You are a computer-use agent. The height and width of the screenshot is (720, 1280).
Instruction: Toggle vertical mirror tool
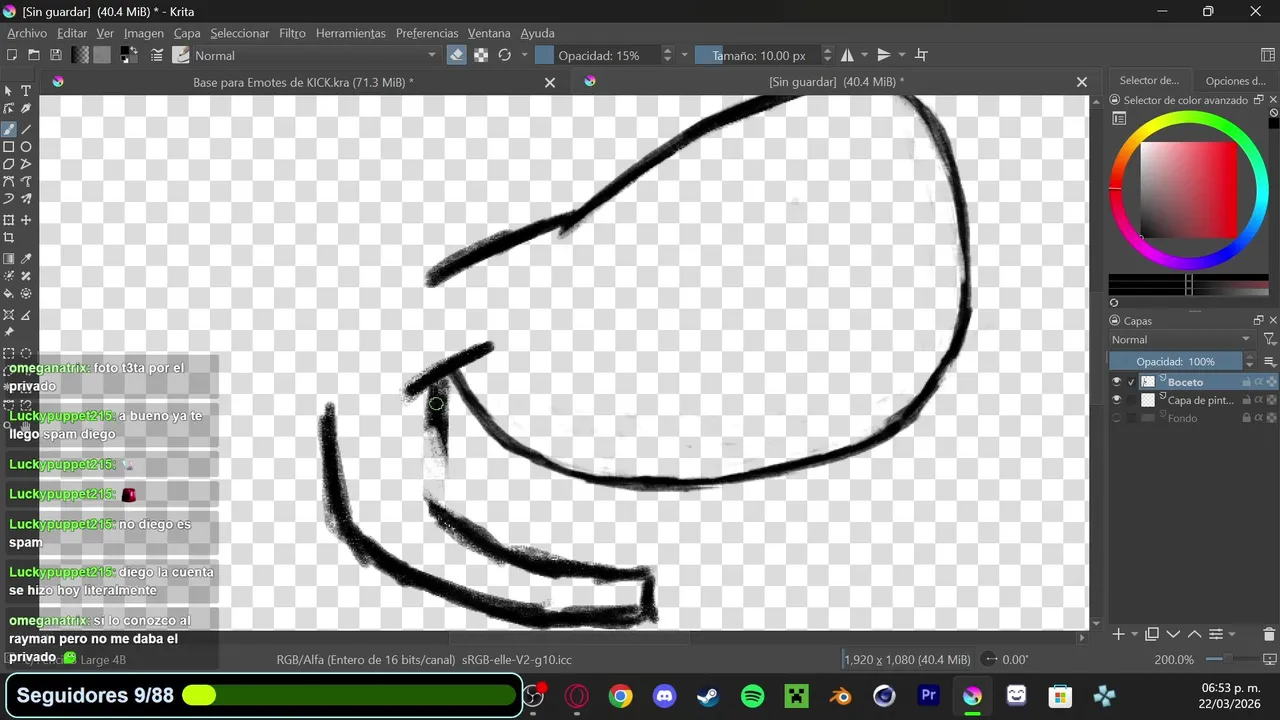[x=883, y=55]
